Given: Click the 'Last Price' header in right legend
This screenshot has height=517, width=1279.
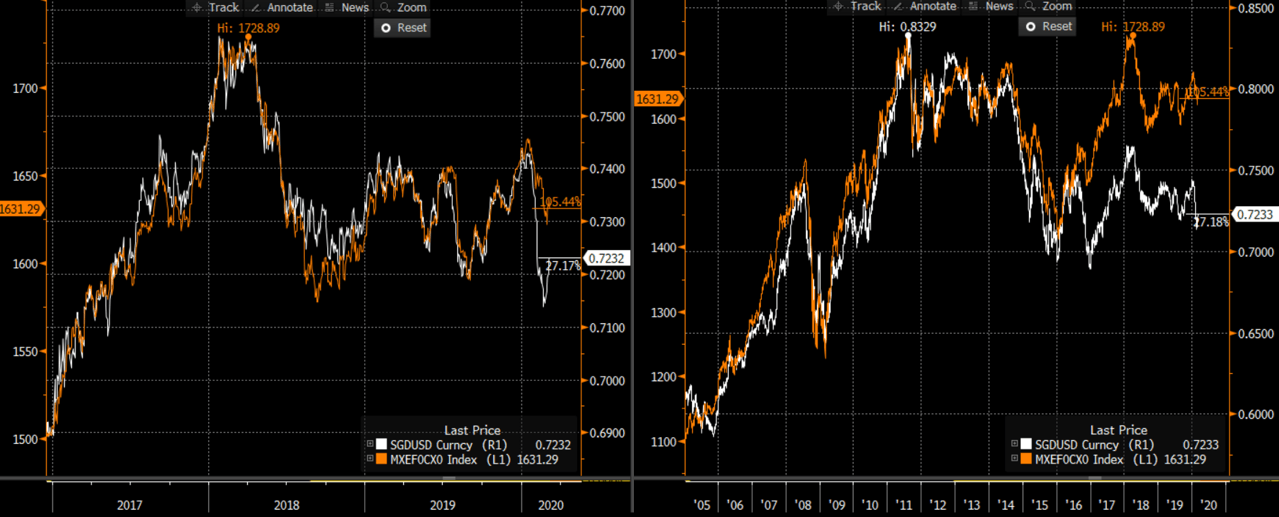Looking at the screenshot, I should [x=1118, y=430].
